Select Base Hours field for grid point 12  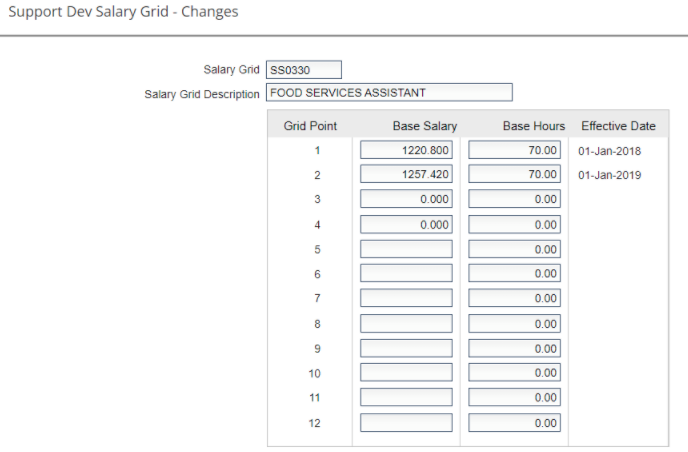tap(514, 423)
